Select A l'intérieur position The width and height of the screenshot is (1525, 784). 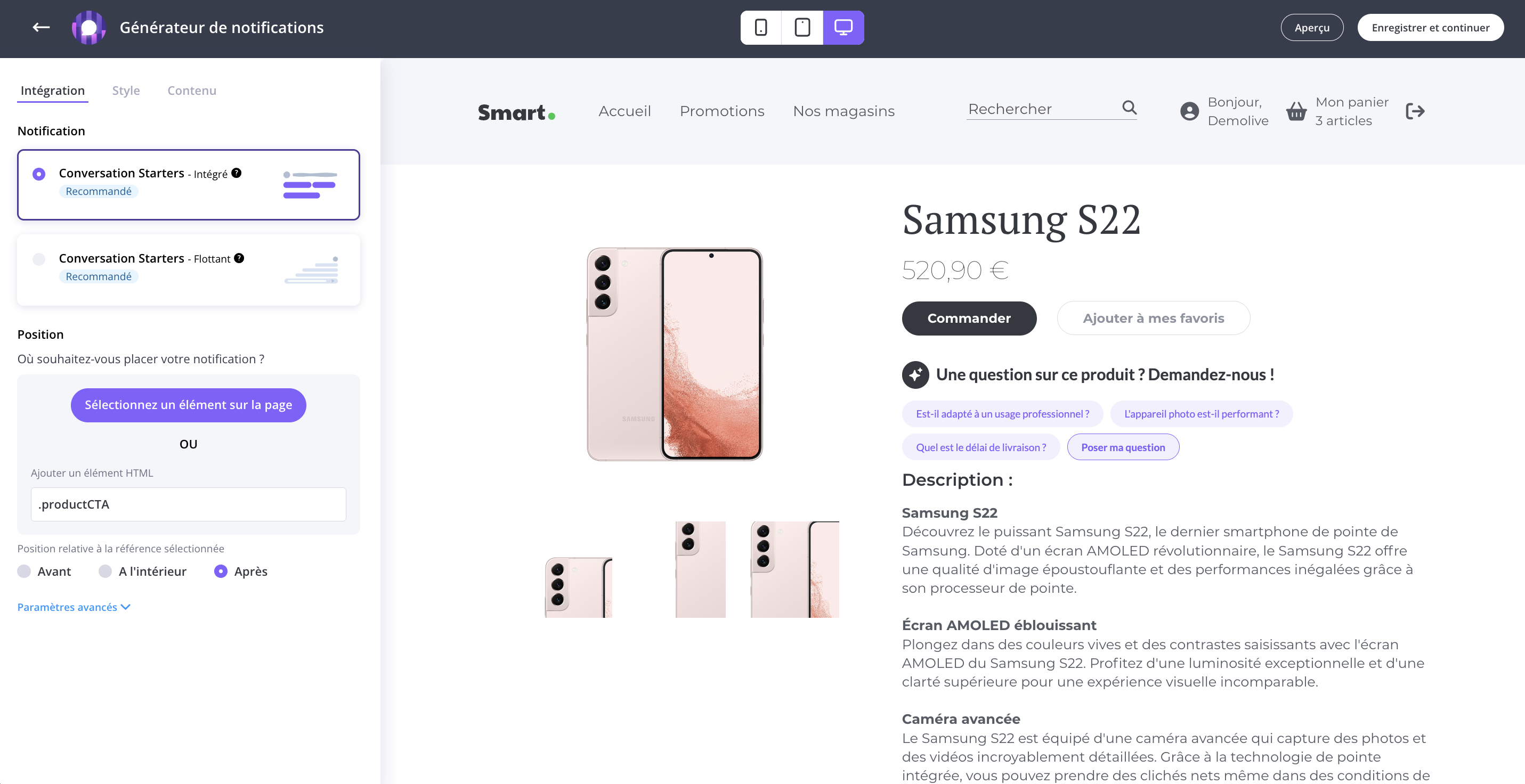coord(106,571)
